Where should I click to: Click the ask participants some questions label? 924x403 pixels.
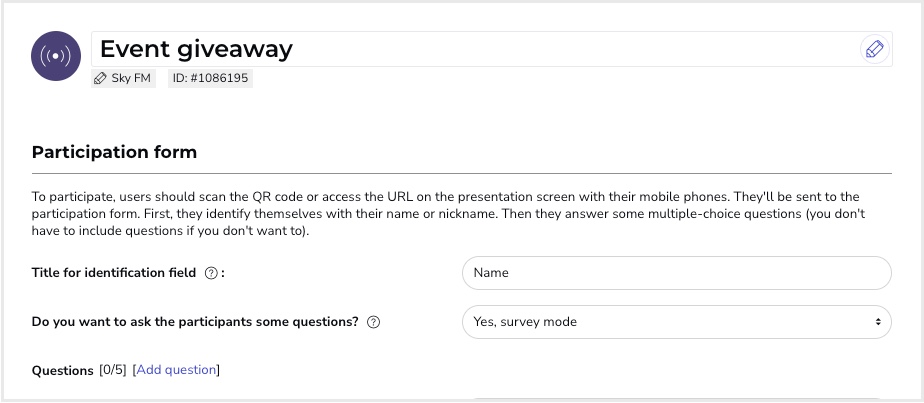[195, 322]
